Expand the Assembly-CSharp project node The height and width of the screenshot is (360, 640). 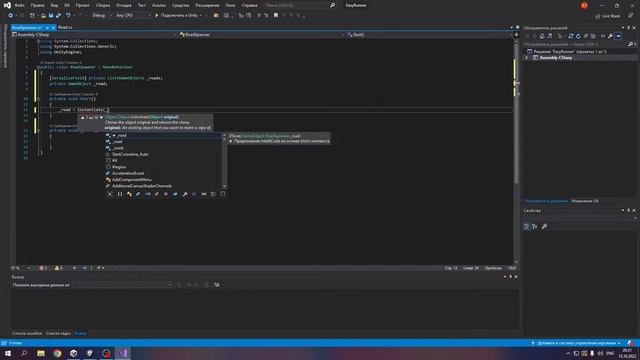pos(527,58)
